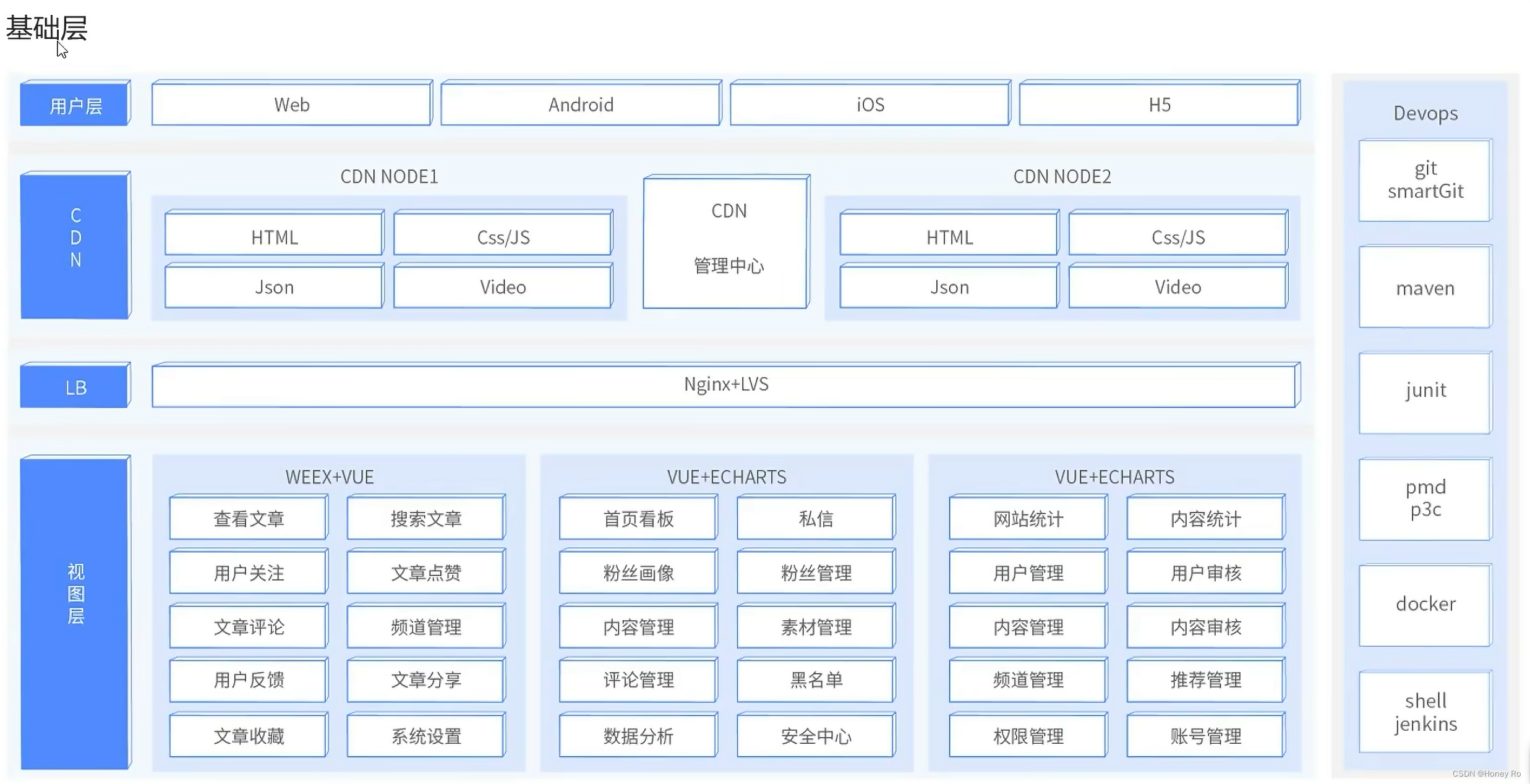Select the 黑名单 module box

[x=816, y=680]
